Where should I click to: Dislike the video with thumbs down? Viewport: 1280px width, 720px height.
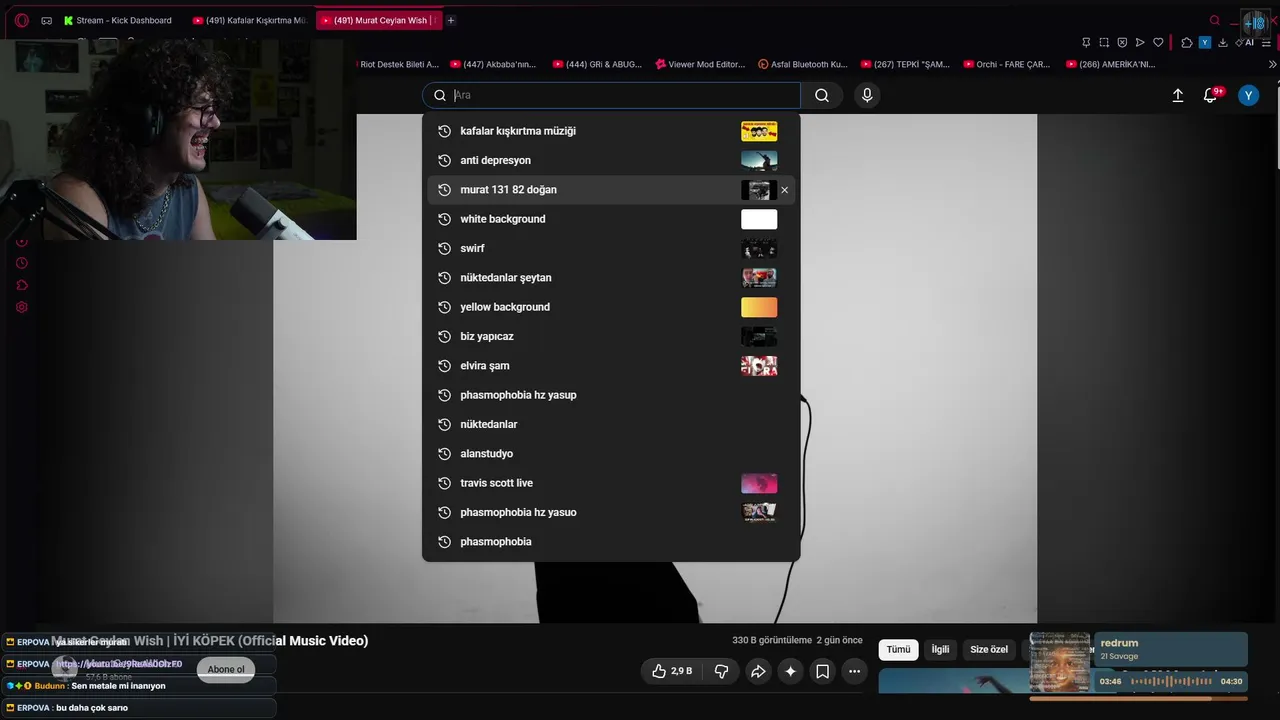coord(721,671)
